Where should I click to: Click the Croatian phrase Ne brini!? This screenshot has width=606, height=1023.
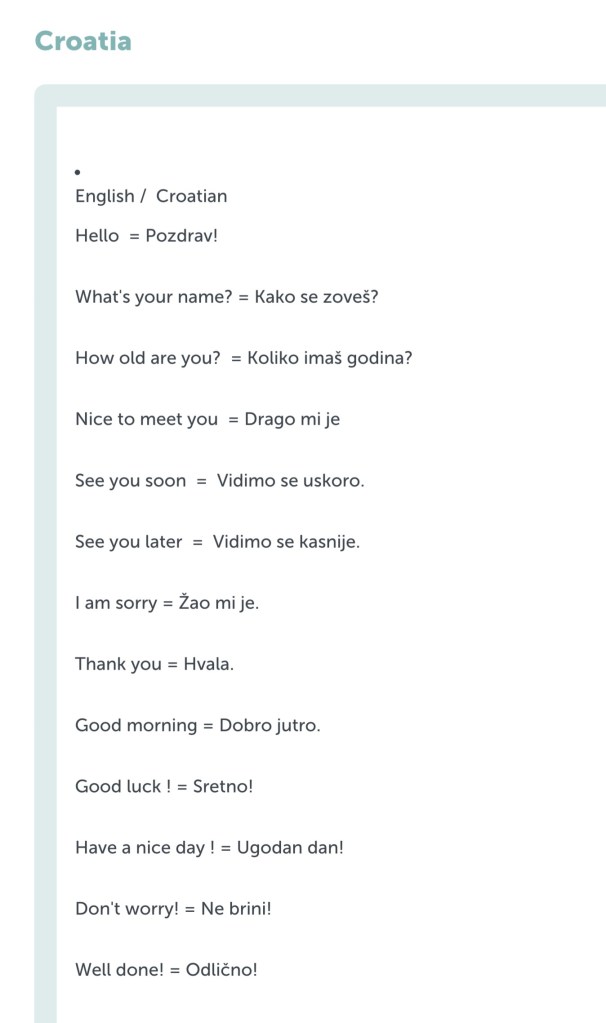tap(236, 908)
